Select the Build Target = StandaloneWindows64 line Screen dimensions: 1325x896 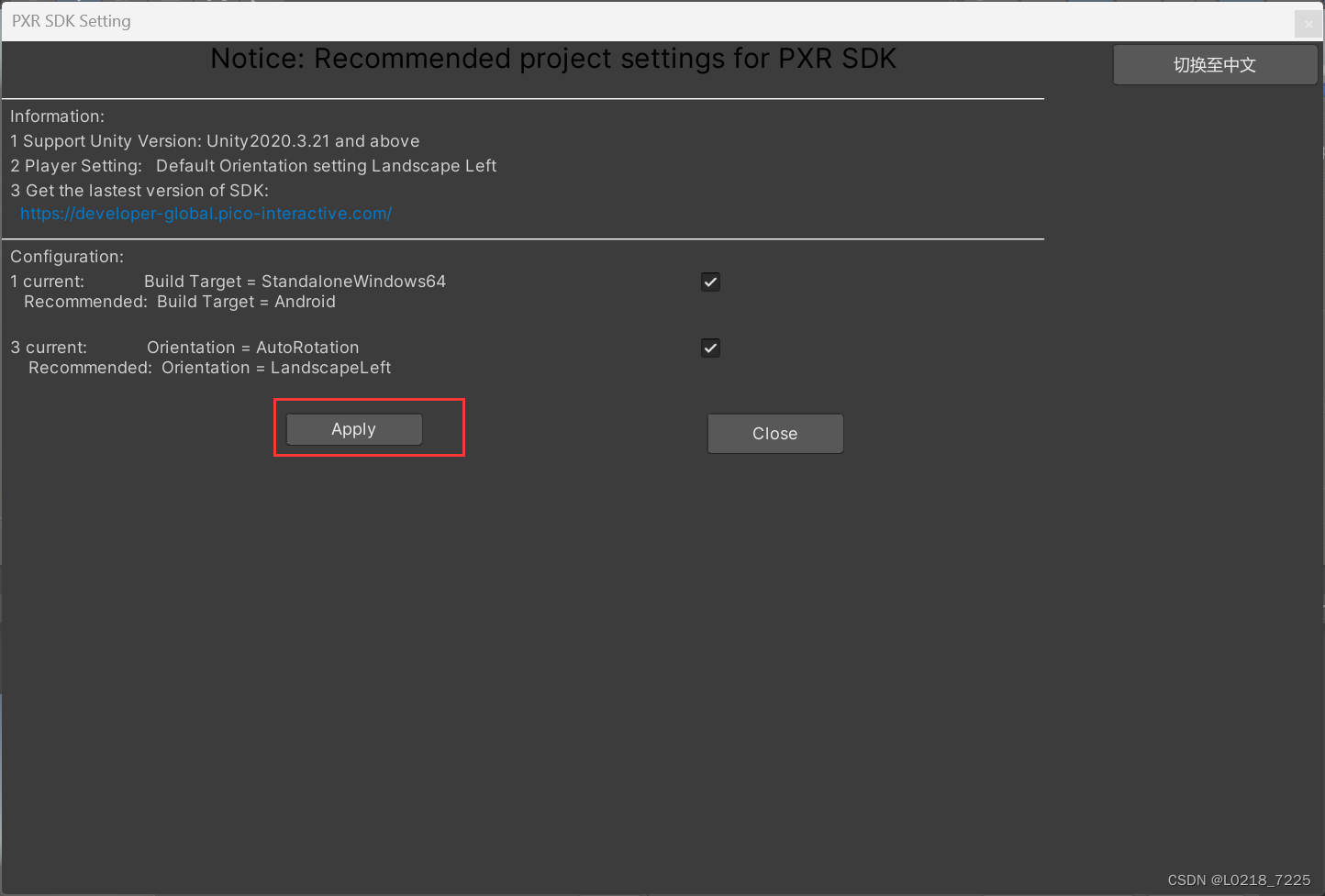pos(294,281)
